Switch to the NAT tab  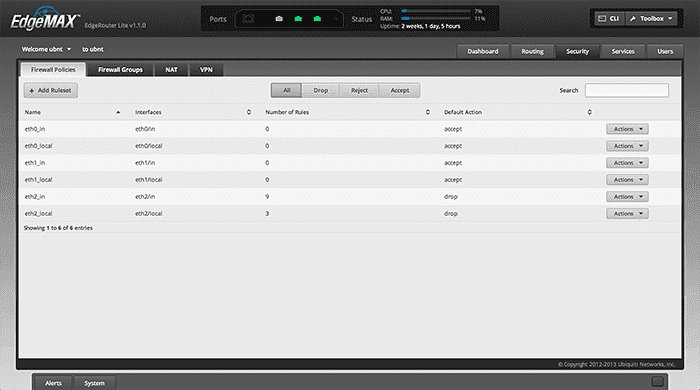coord(171,70)
